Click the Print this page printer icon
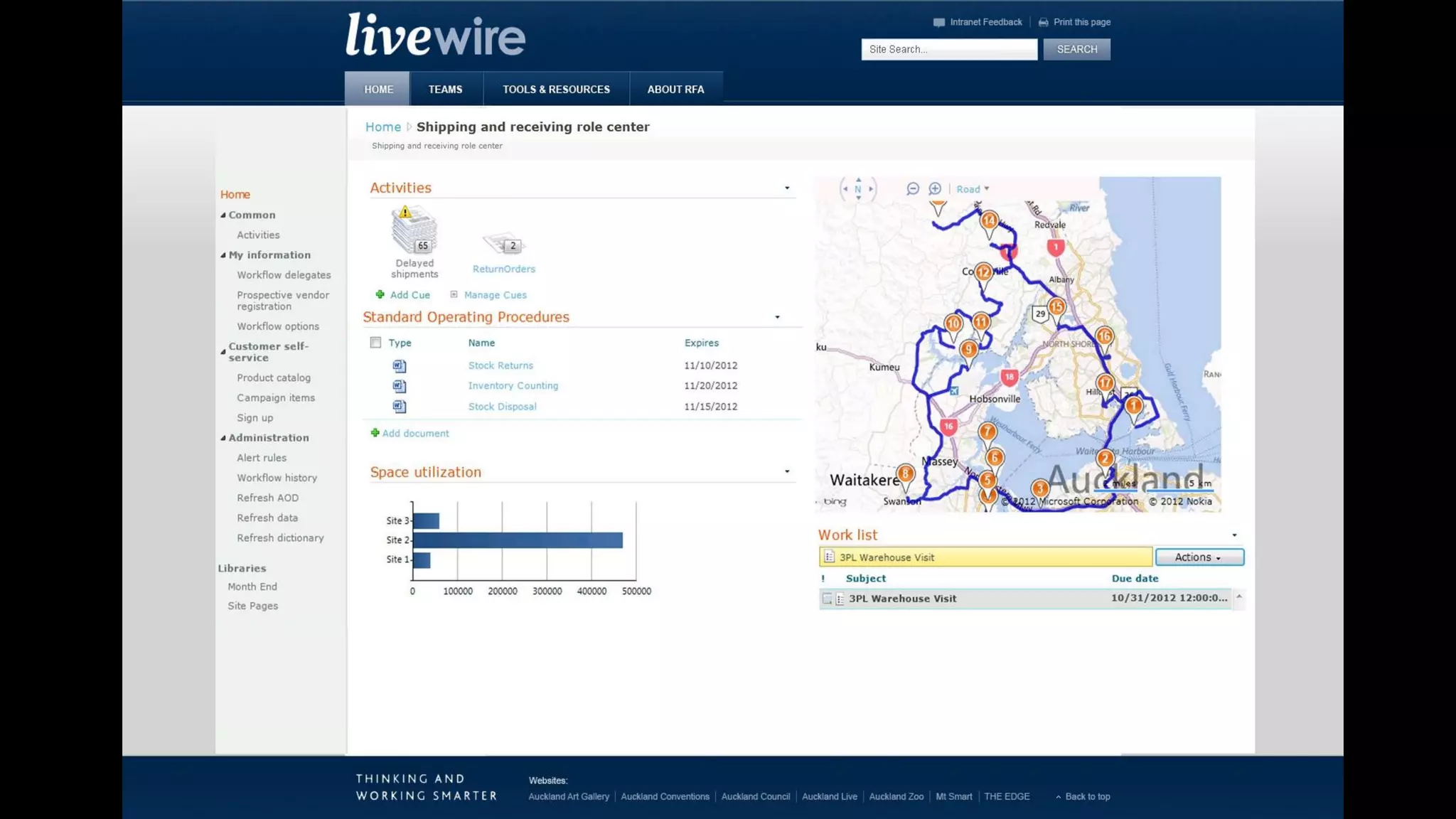 pyautogui.click(x=1043, y=22)
